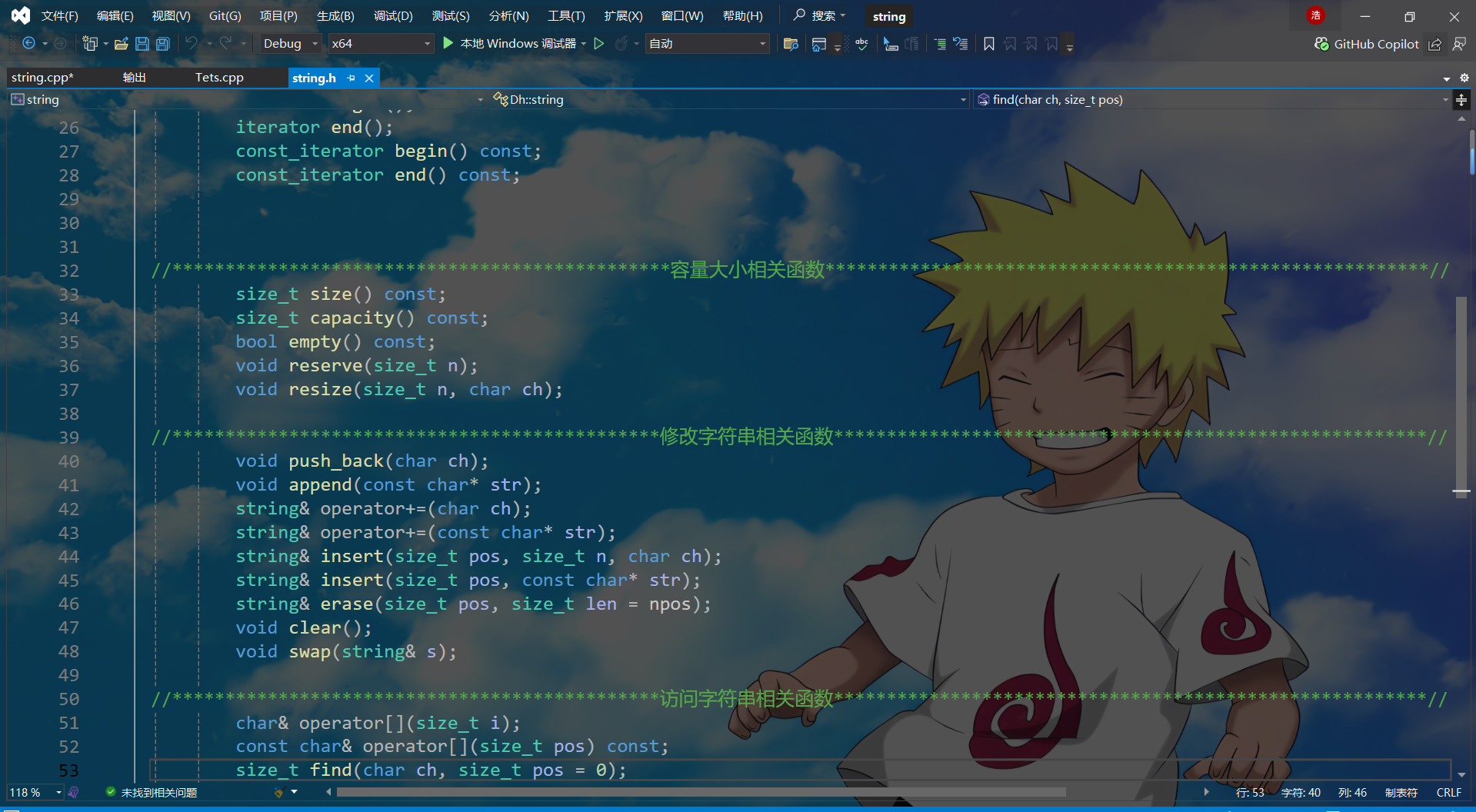Viewport: 1476px width, 812px height.
Task: Open the 自动 dropdown in toolbar
Action: pyautogui.click(x=708, y=44)
